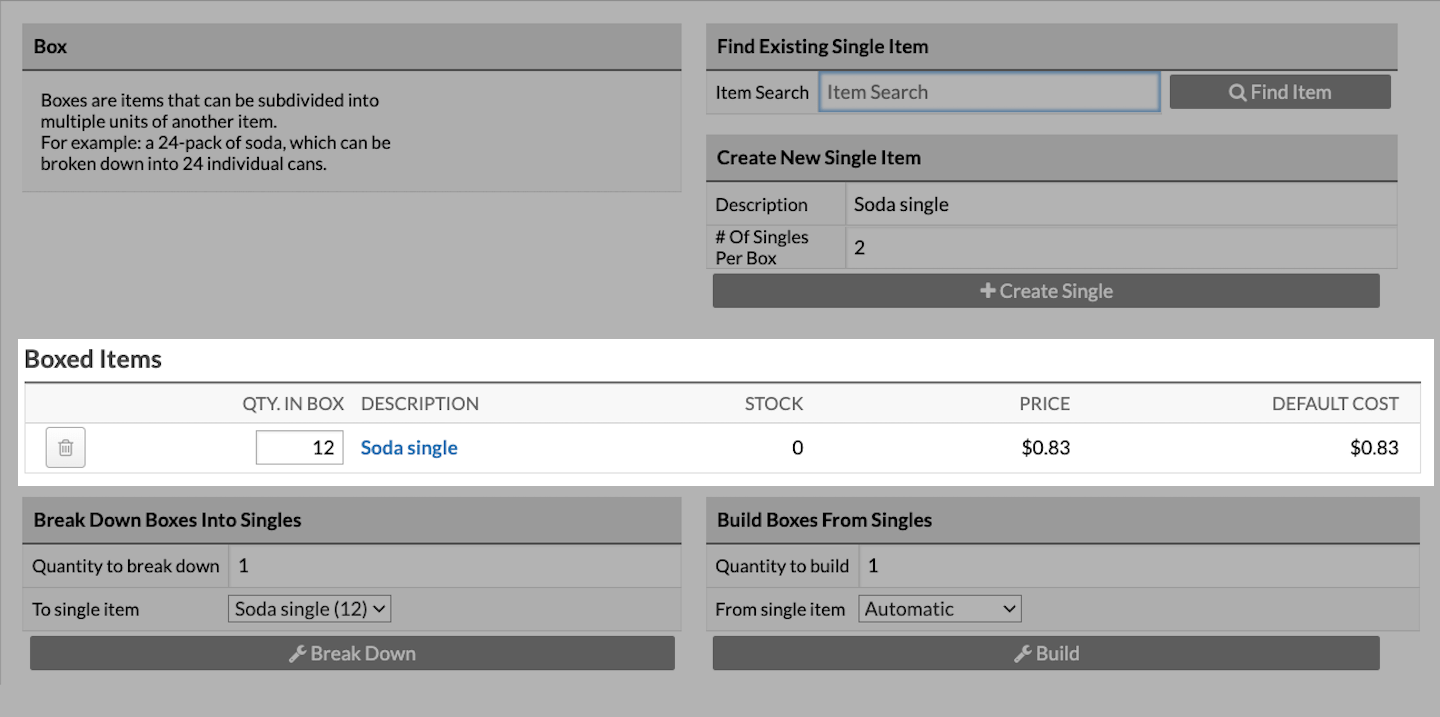Select the # Of Singles Per Box field
The width and height of the screenshot is (1440, 717).
(x=1120, y=247)
